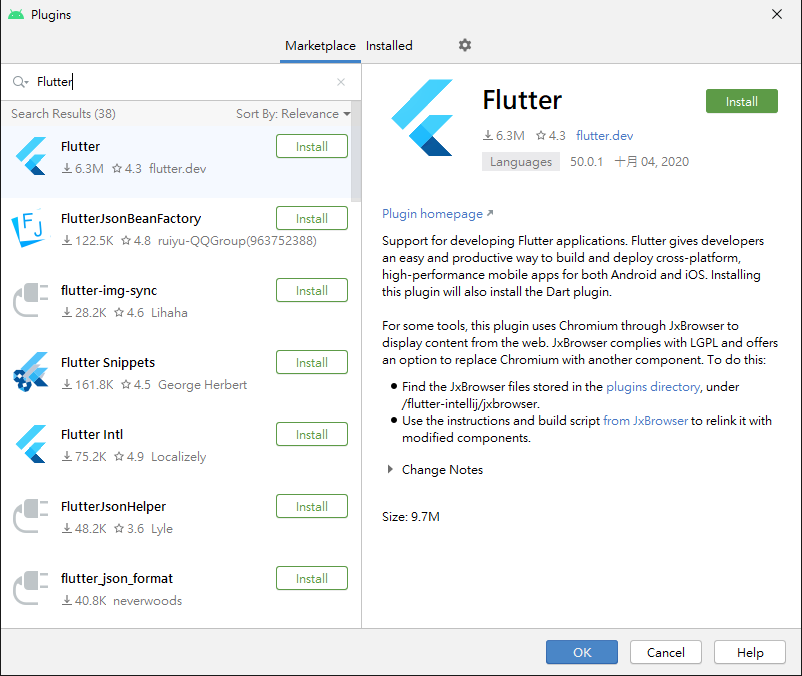Click the green Install button in details pane

tap(742, 101)
